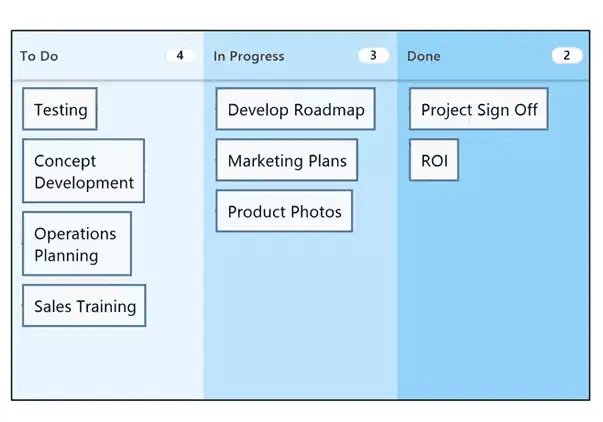Click blank space right of ROI card

tap(520, 160)
